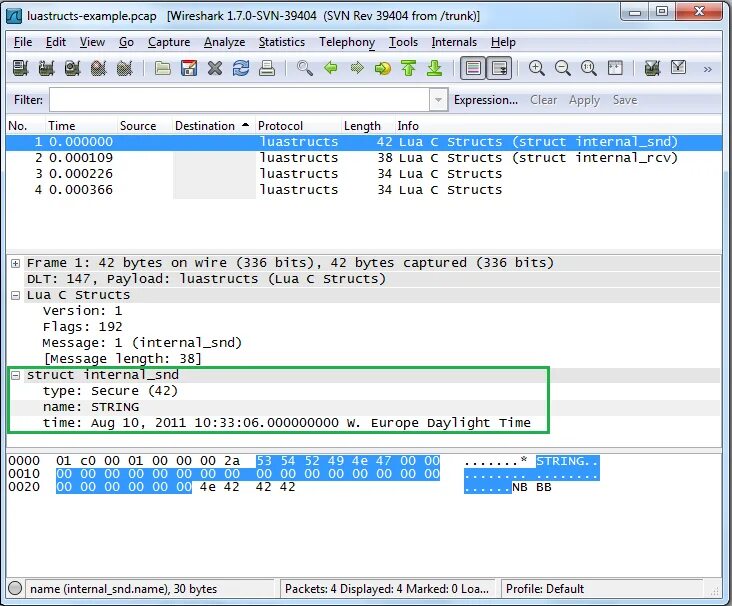
Task: Select packet 3 at time 0.000226
Action: pos(364,174)
